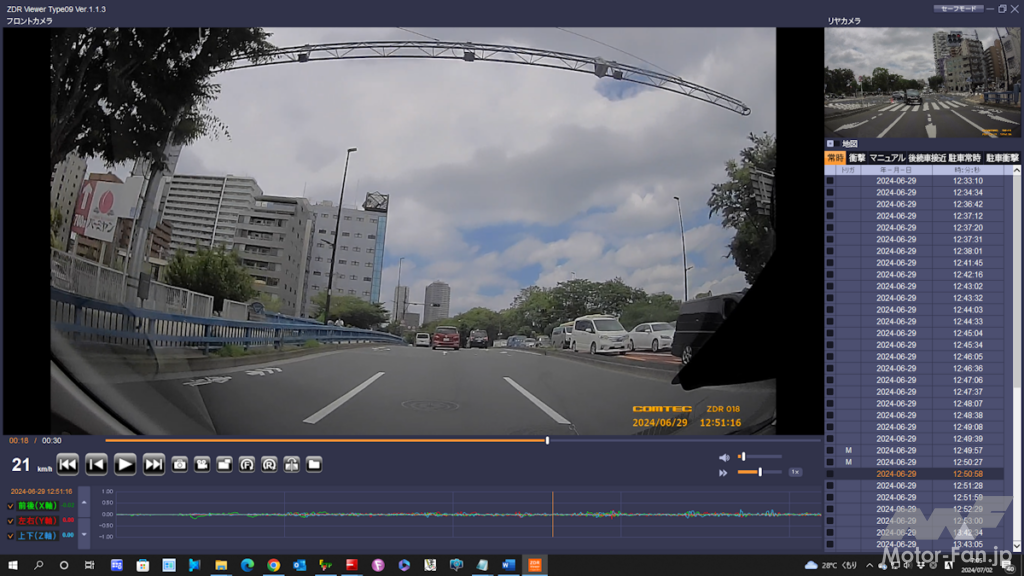Switch to the 衝撃 tab
The width and height of the screenshot is (1024, 576).
[857, 158]
